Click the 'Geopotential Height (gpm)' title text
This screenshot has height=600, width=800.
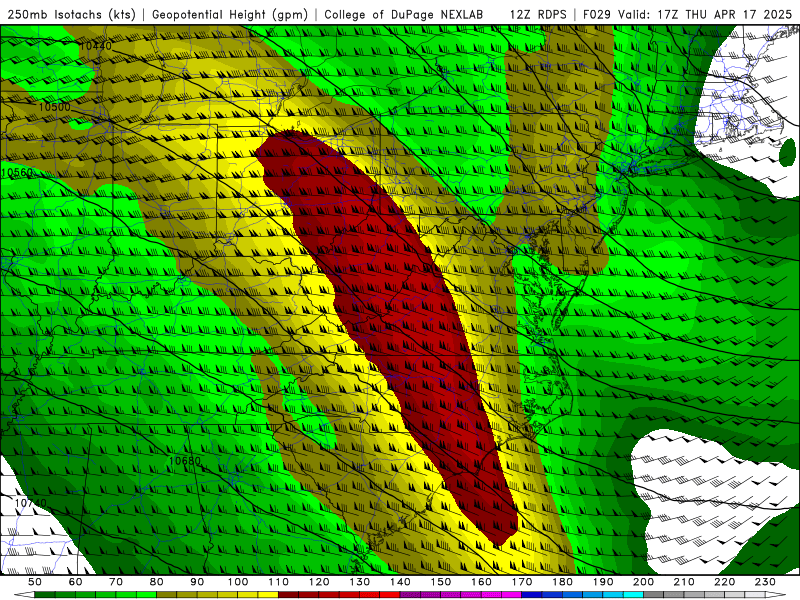coord(230,14)
